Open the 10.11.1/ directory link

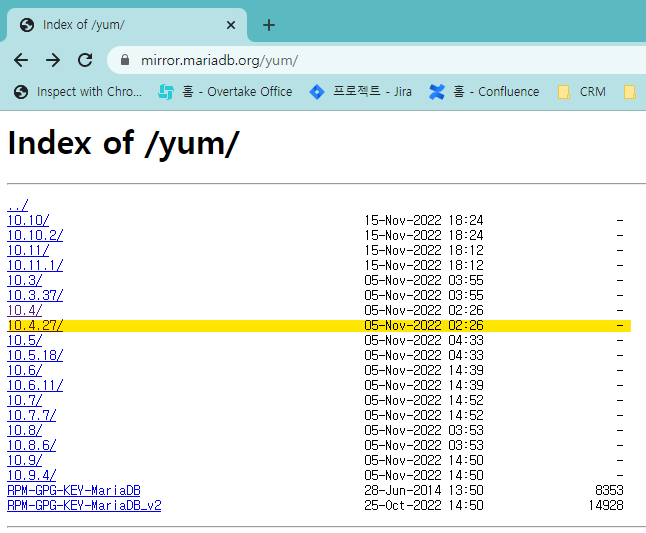35,265
